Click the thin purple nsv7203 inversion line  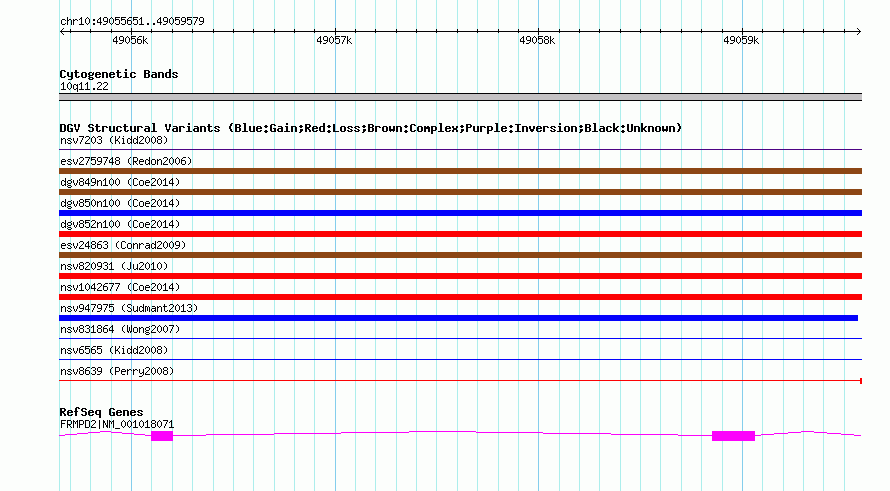coord(460,149)
